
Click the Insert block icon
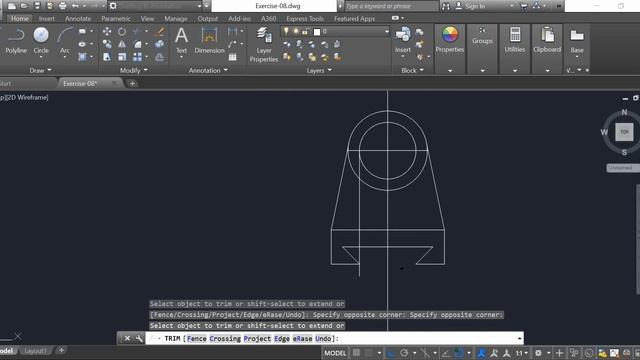click(403, 40)
